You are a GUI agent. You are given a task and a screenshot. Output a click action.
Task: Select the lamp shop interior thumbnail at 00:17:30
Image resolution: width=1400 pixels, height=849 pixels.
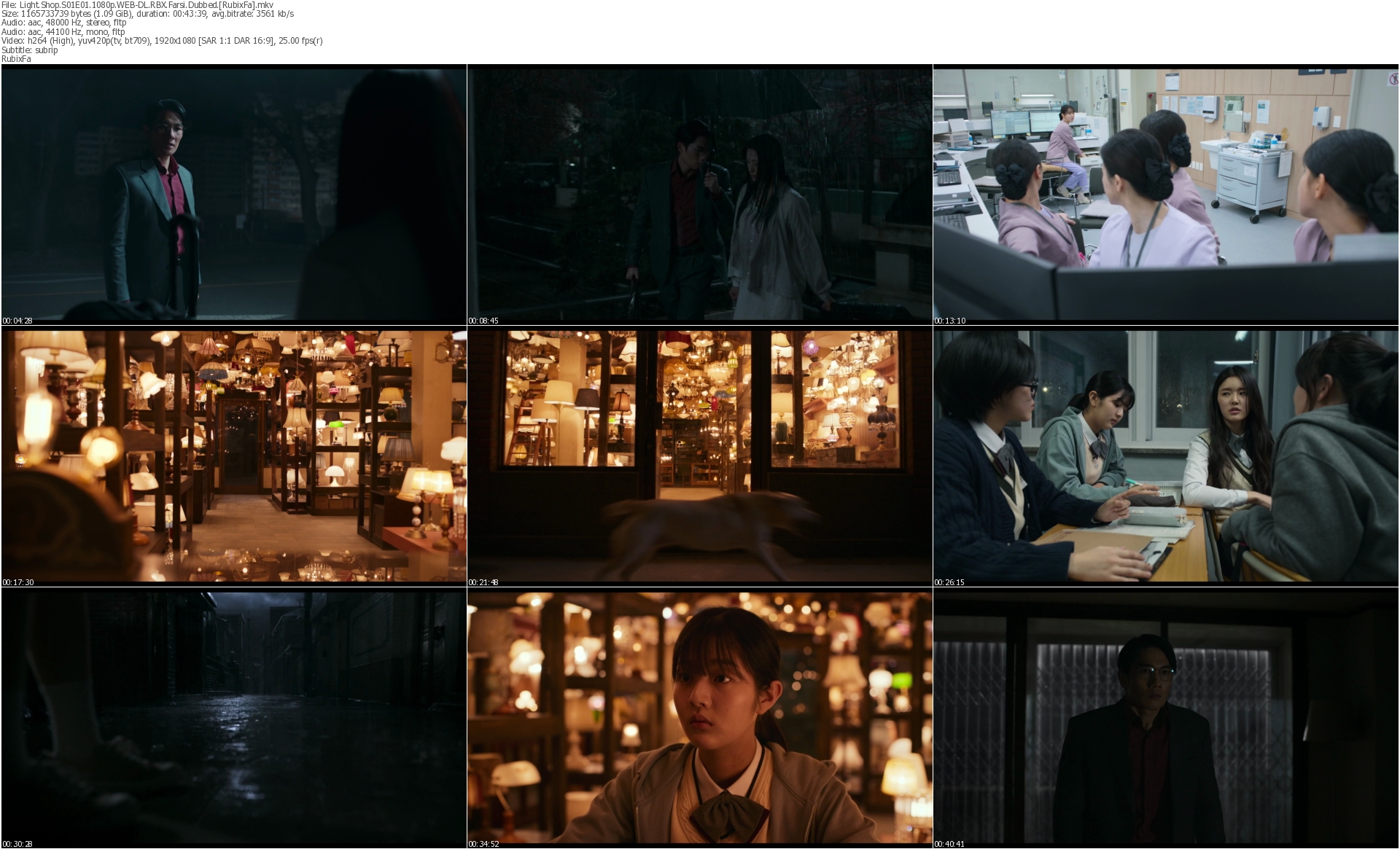[x=234, y=456]
